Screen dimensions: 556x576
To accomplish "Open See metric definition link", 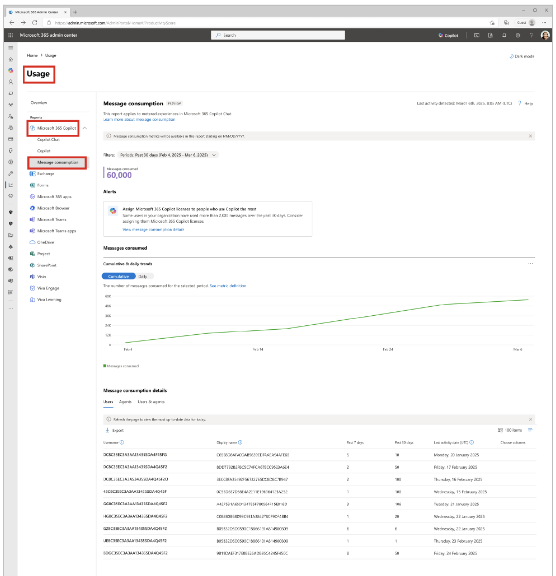I will [228, 286].
